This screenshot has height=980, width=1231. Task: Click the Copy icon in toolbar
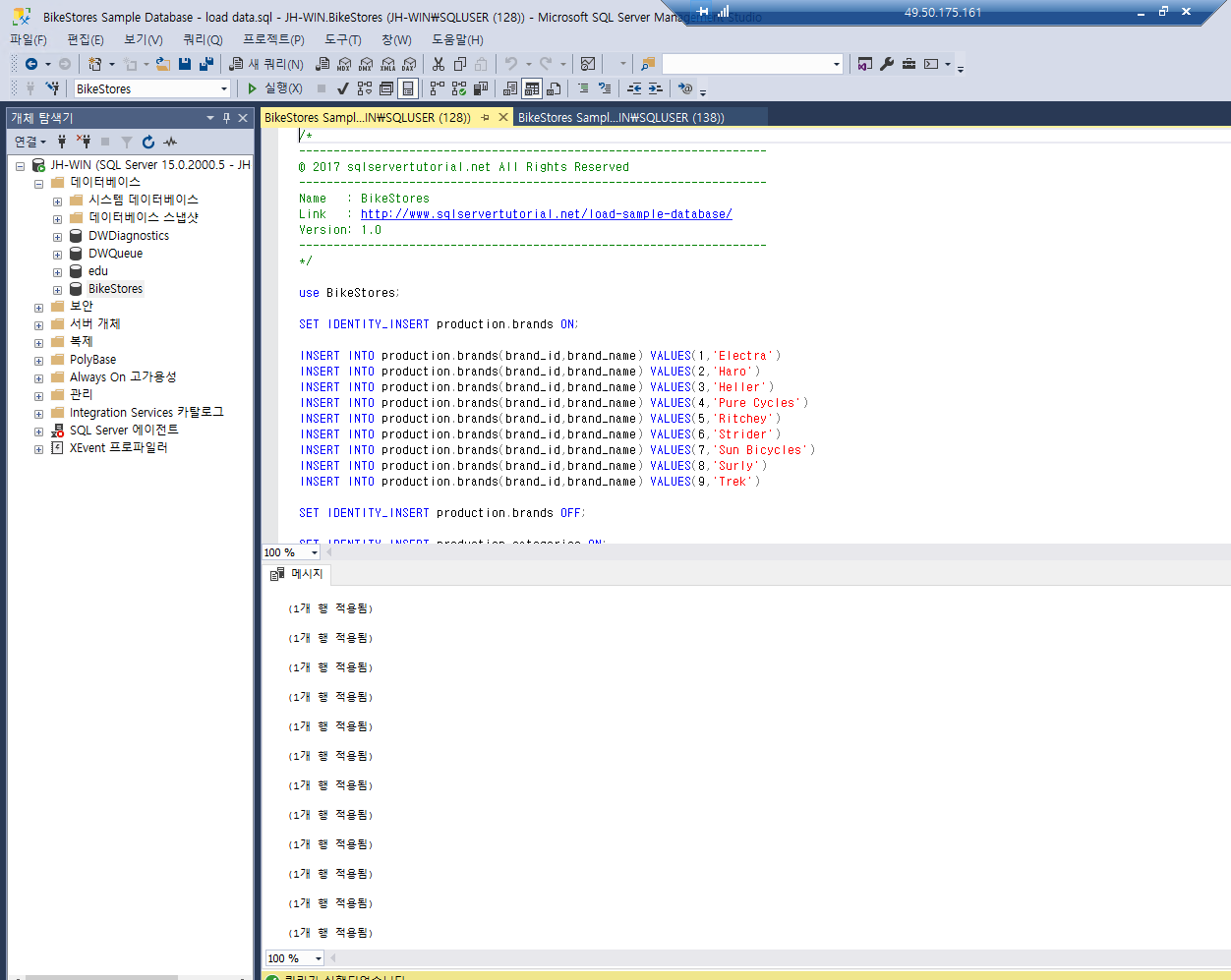coord(460,64)
